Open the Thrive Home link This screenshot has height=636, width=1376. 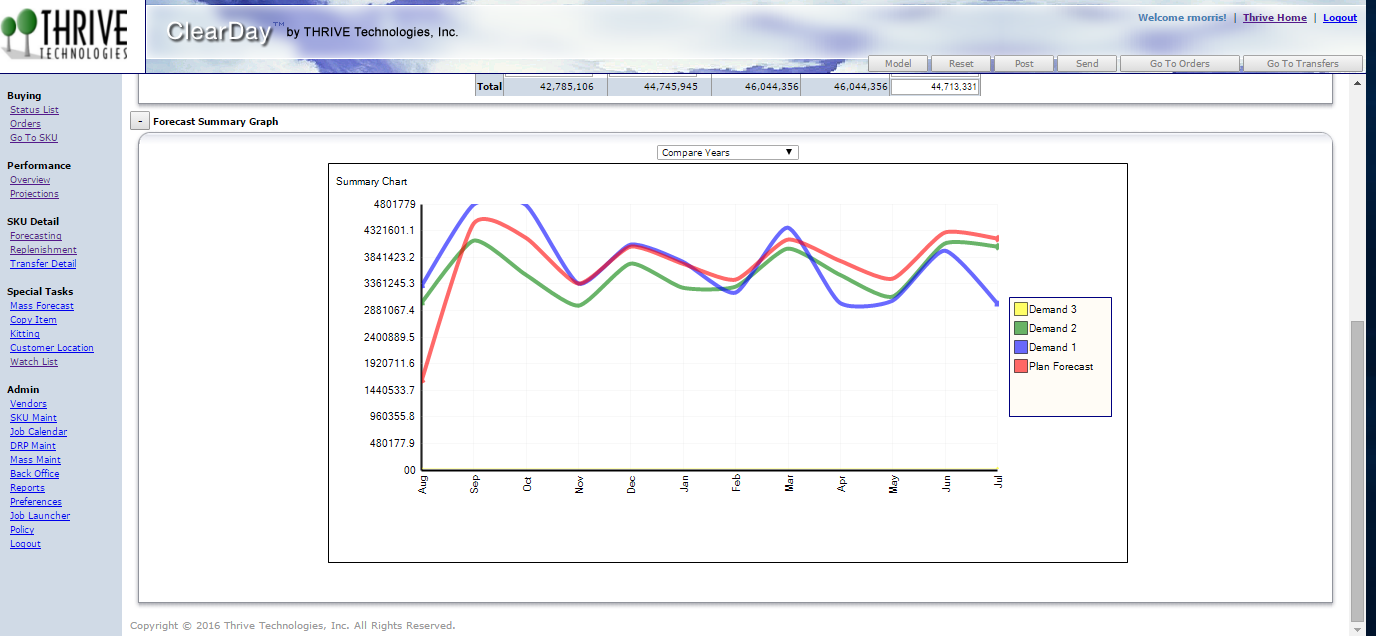1274,18
